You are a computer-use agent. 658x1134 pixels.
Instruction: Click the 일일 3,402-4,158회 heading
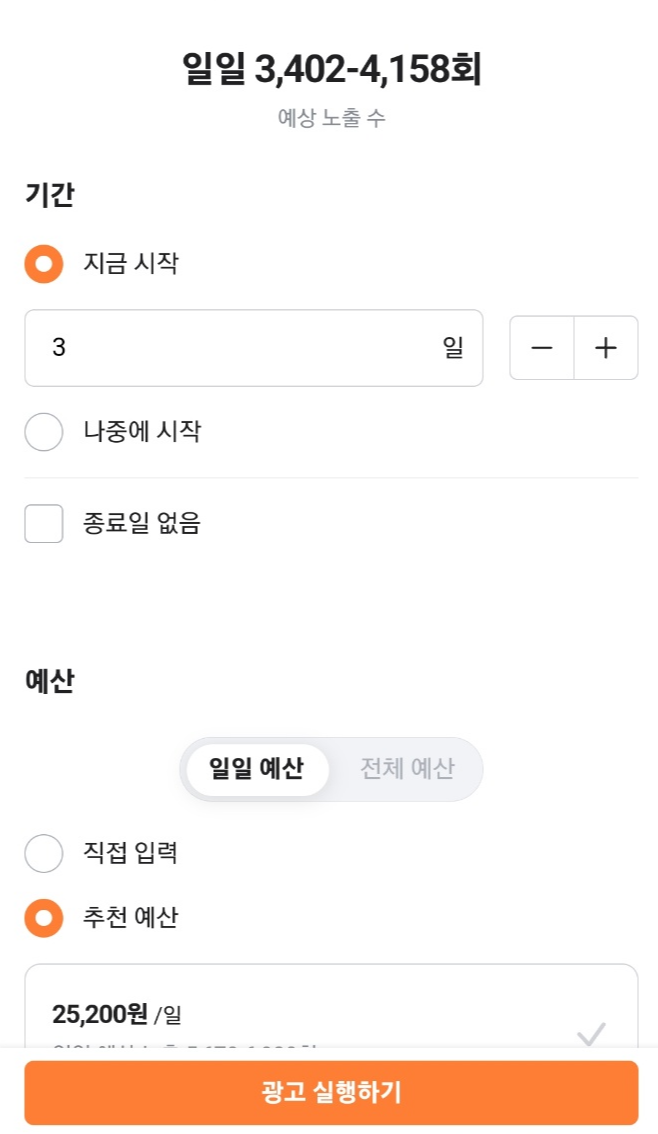(x=331, y=70)
